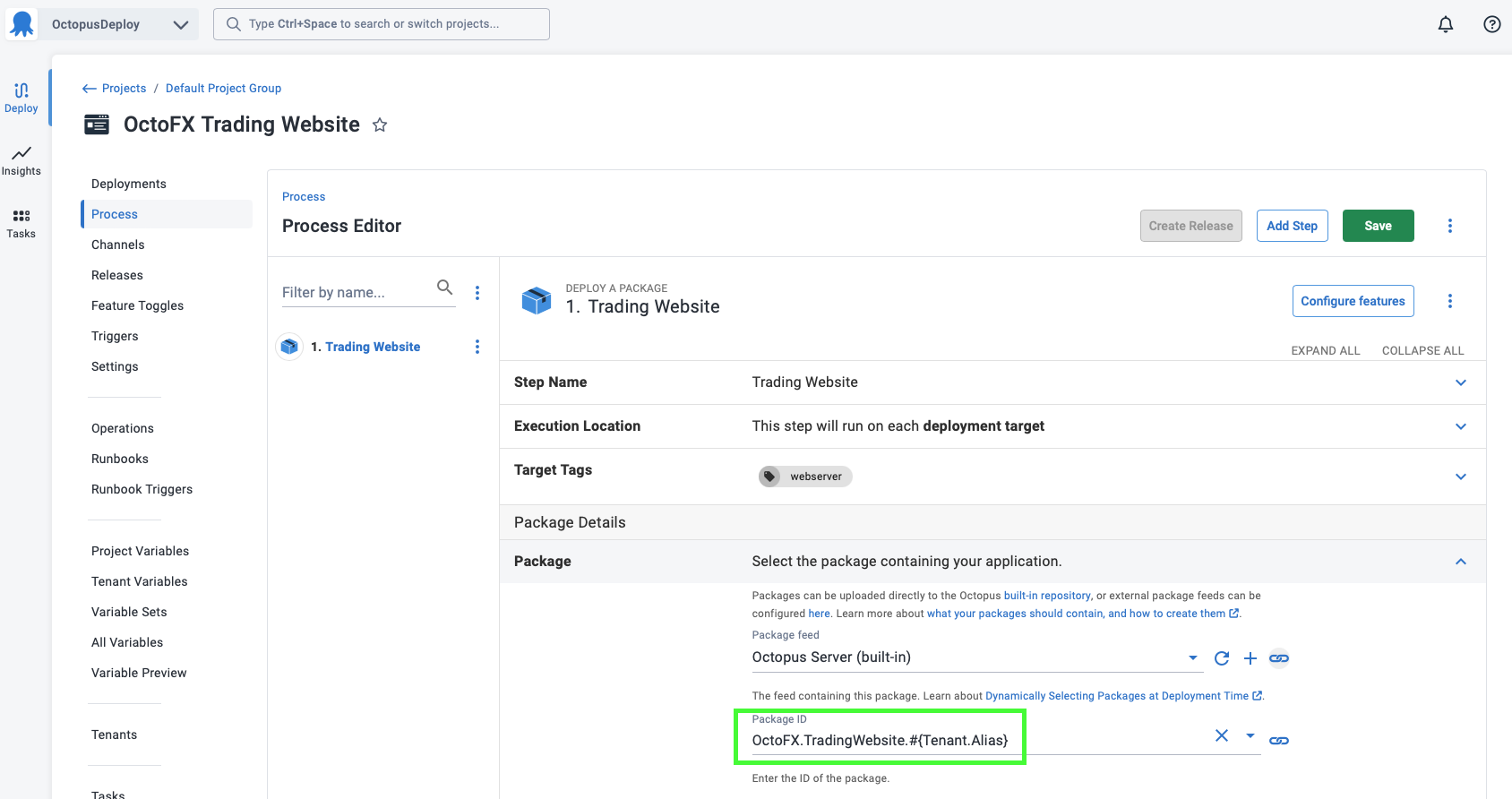
Task: Open the Tasks sidebar section
Action: click(21, 224)
